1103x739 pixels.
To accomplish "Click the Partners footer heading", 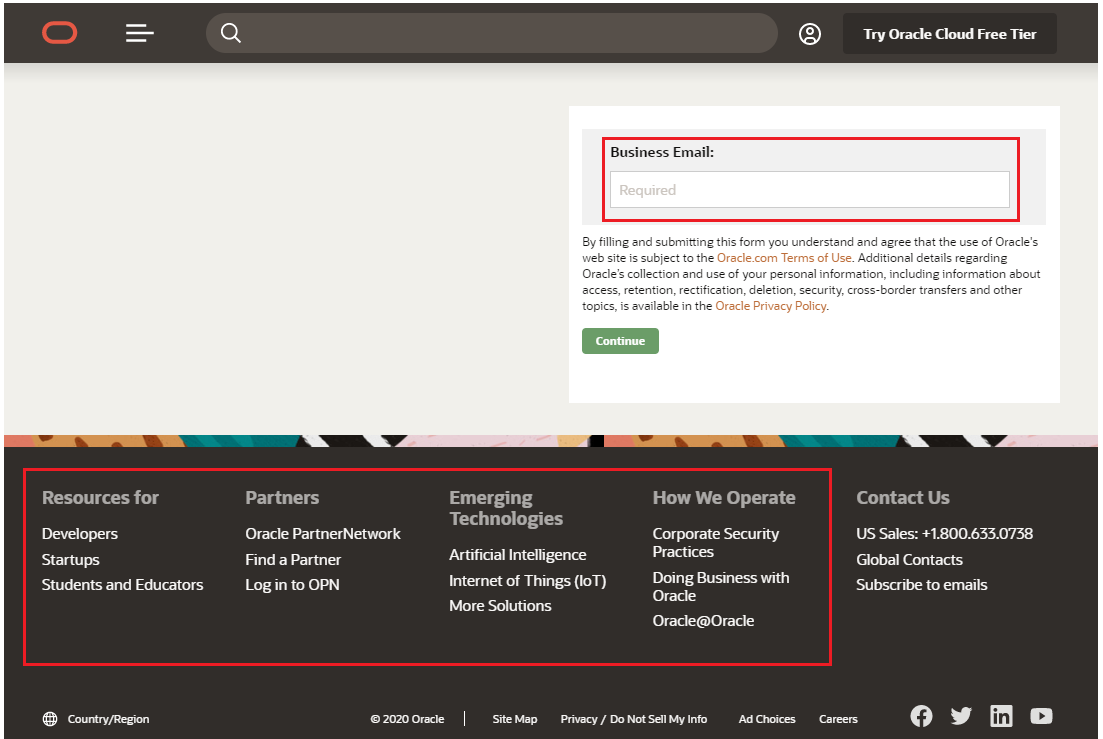I will coord(282,498).
